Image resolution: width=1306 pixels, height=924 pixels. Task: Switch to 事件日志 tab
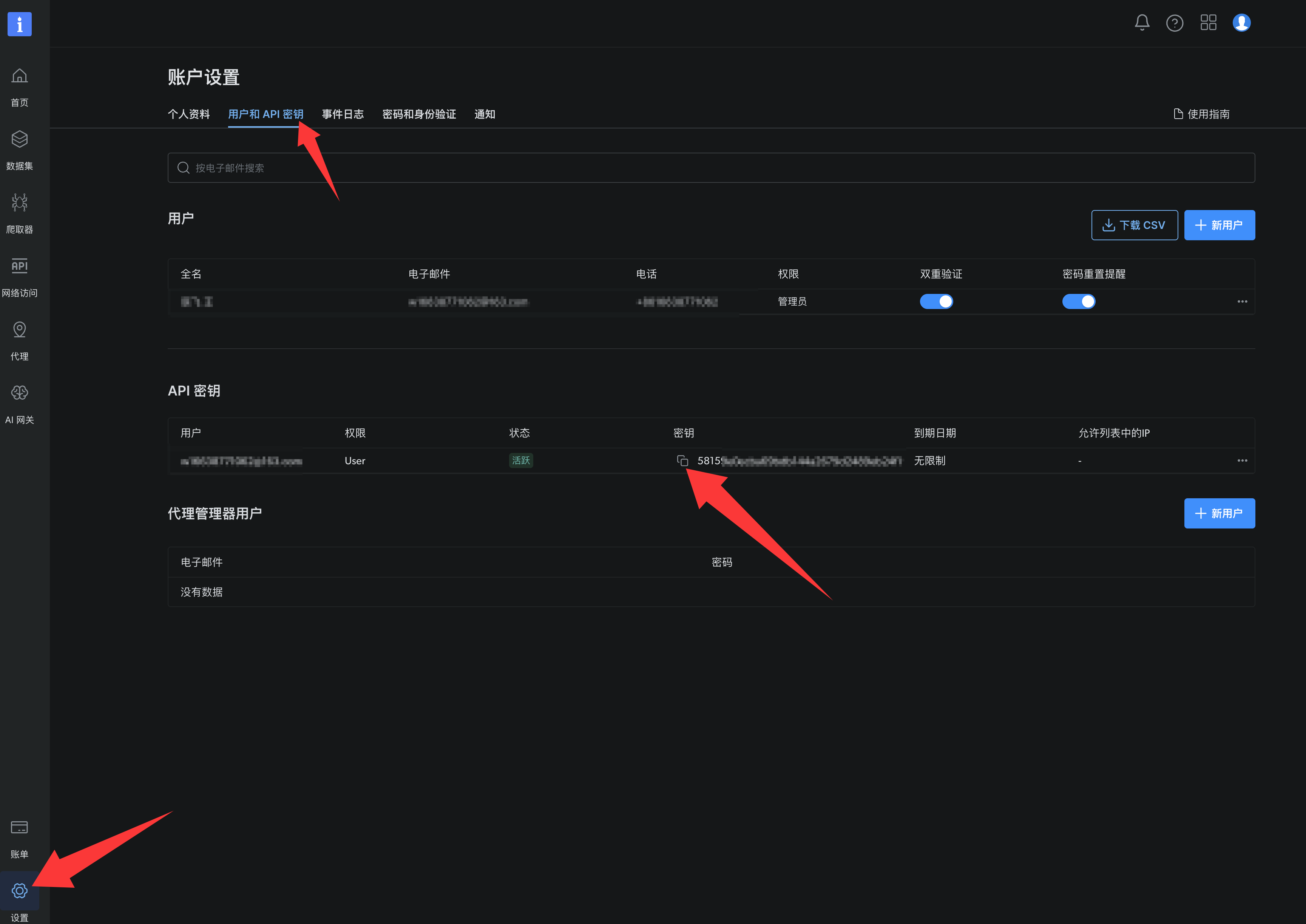pyautogui.click(x=343, y=114)
